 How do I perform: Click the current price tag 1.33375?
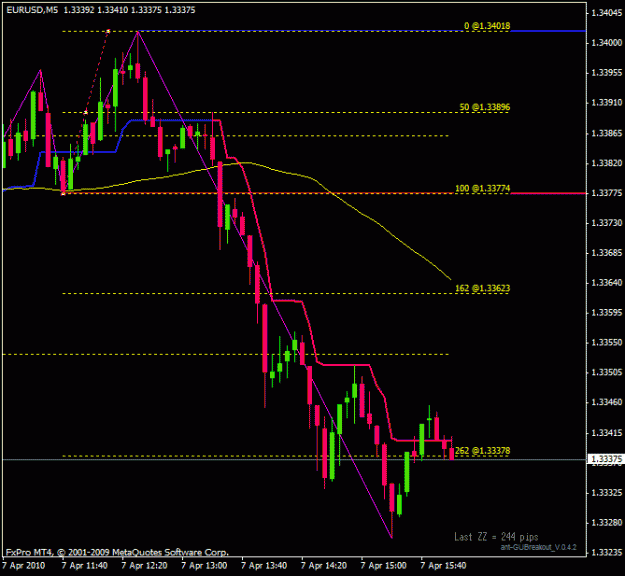[x=606, y=460]
